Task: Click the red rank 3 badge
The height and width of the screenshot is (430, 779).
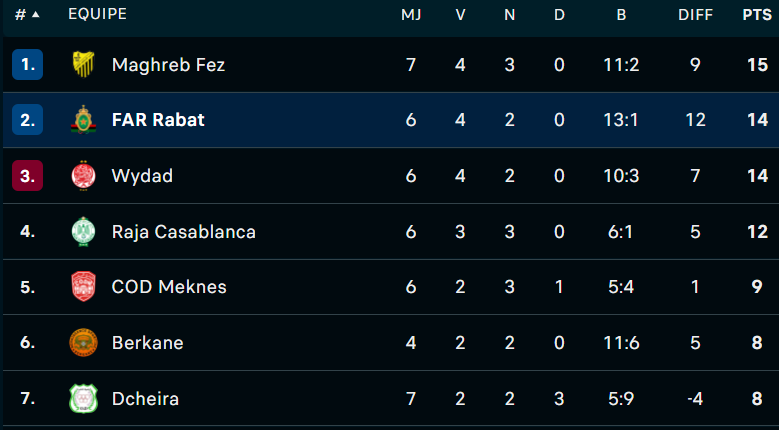Action: coord(27,176)
